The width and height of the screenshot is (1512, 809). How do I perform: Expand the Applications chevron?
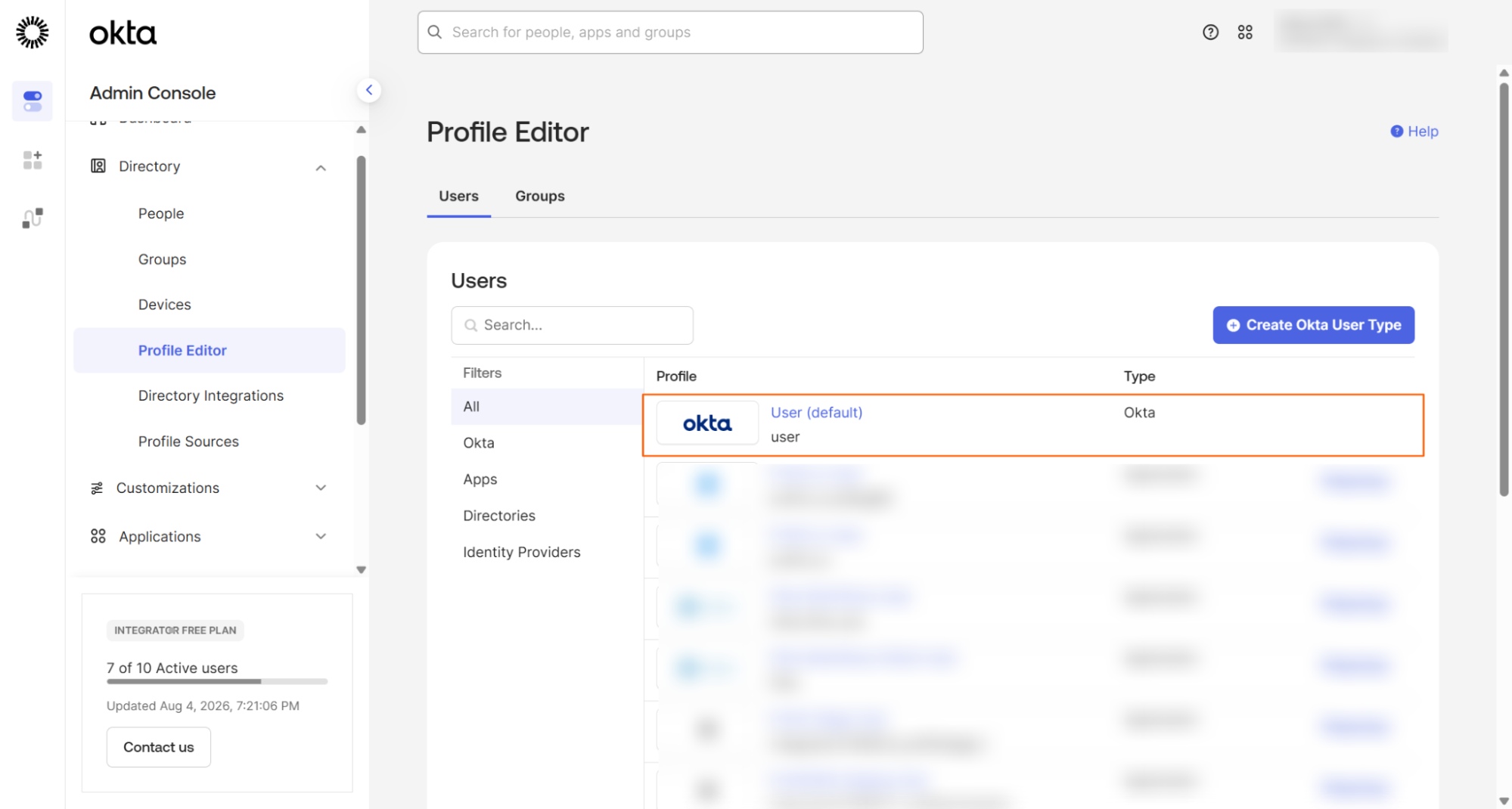point(321,537)
